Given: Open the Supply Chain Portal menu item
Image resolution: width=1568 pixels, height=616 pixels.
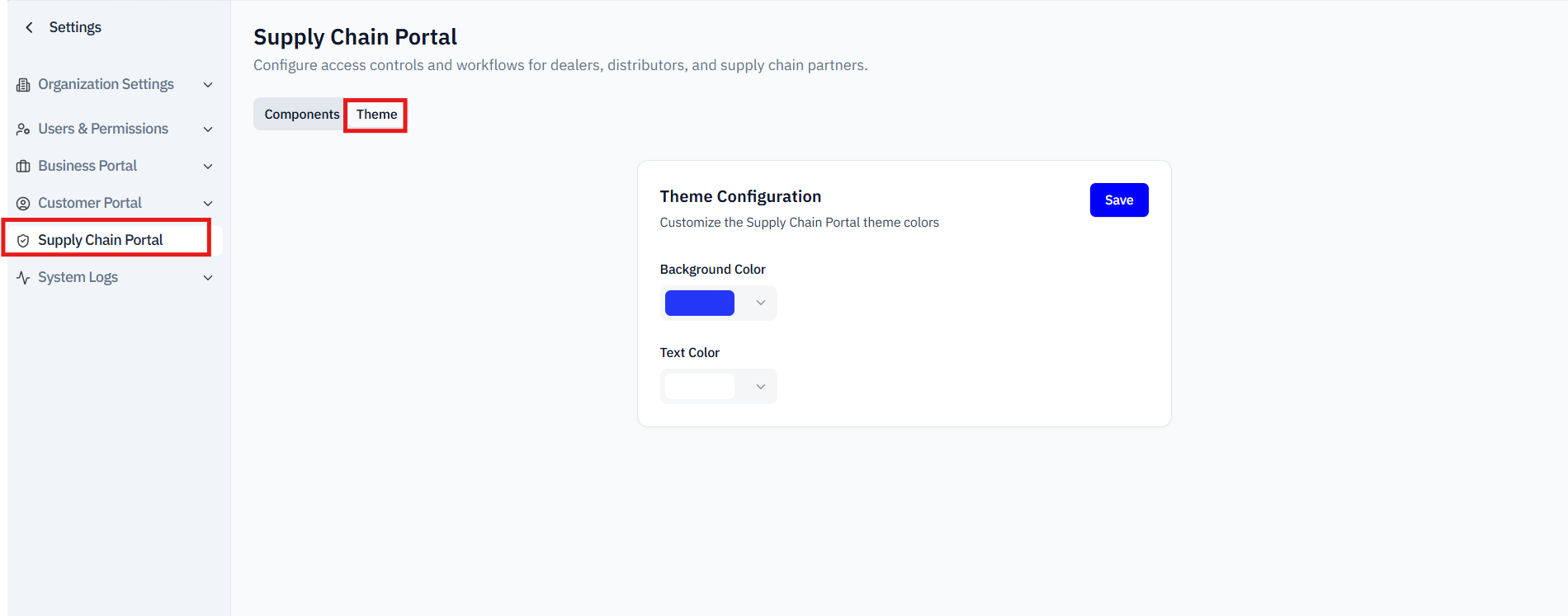Looking at the screenshot, I should pyautogui.click(x=107, y=240).
